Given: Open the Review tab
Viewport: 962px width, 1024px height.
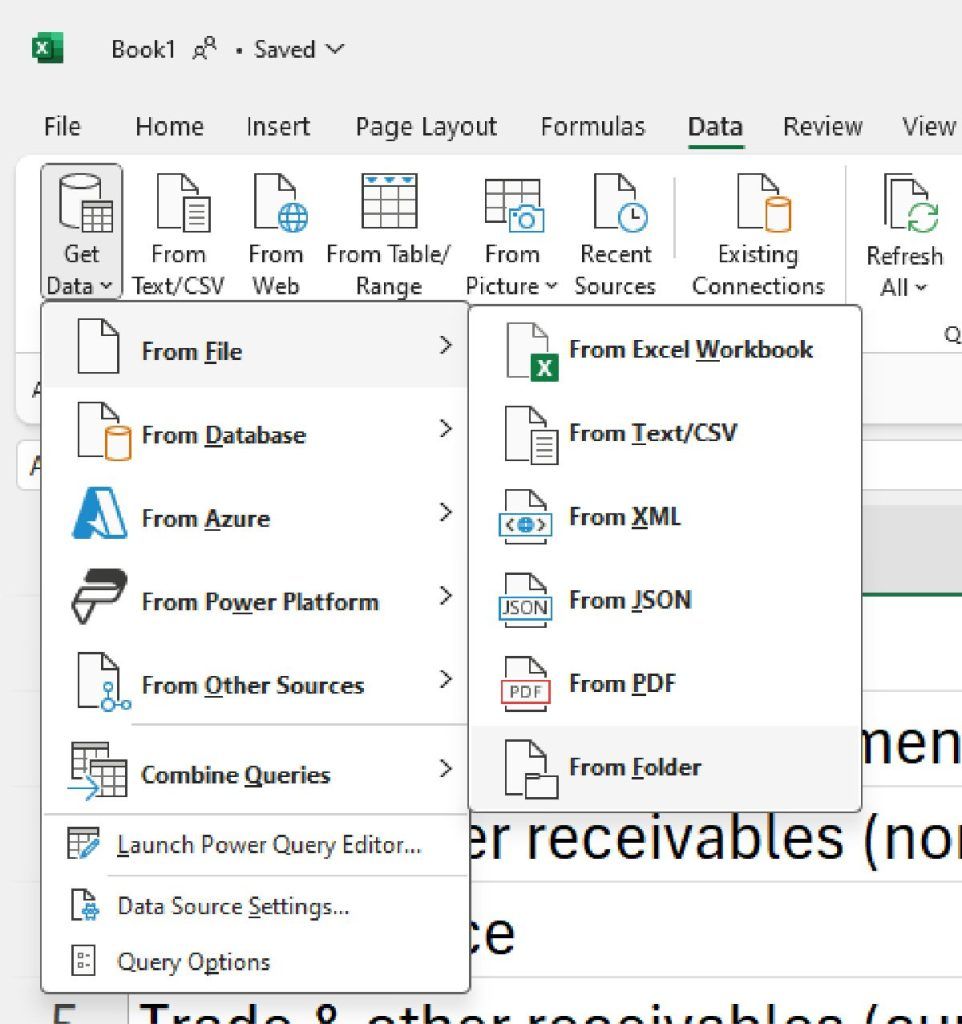Looking at the screenshot, I should (x=822, y=126).
